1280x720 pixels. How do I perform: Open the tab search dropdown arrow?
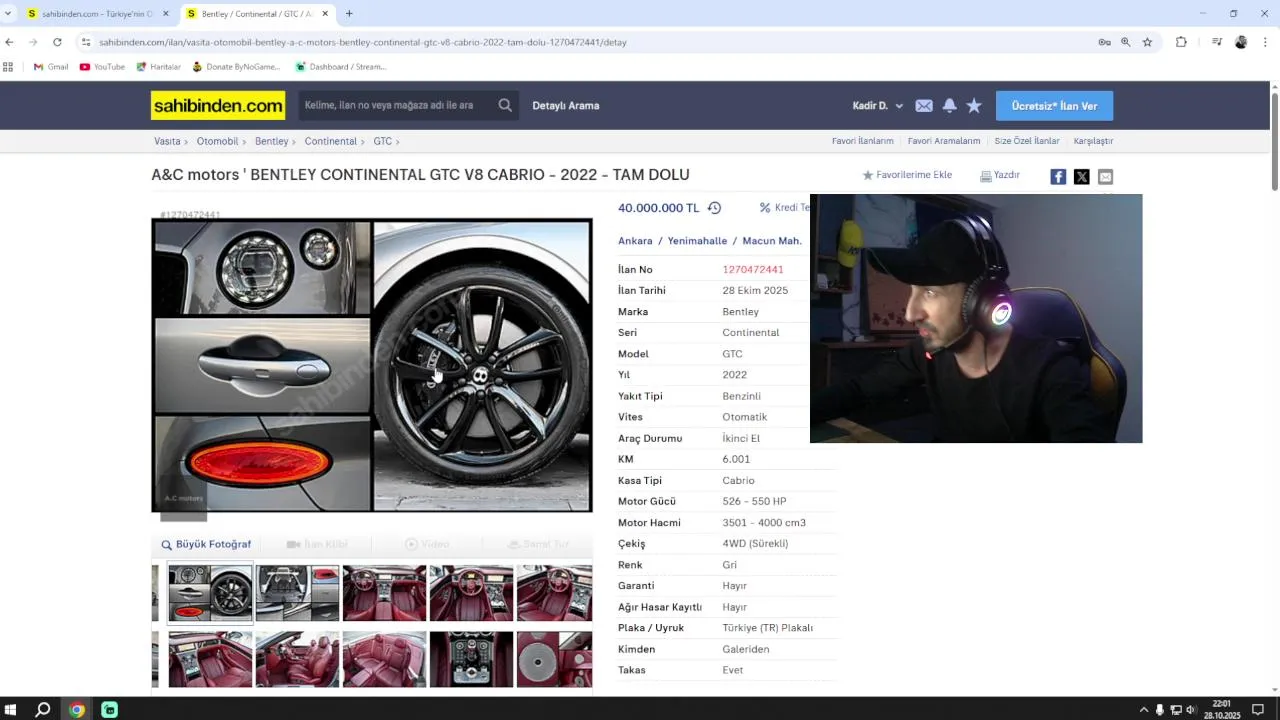click(x=8, y=14)
